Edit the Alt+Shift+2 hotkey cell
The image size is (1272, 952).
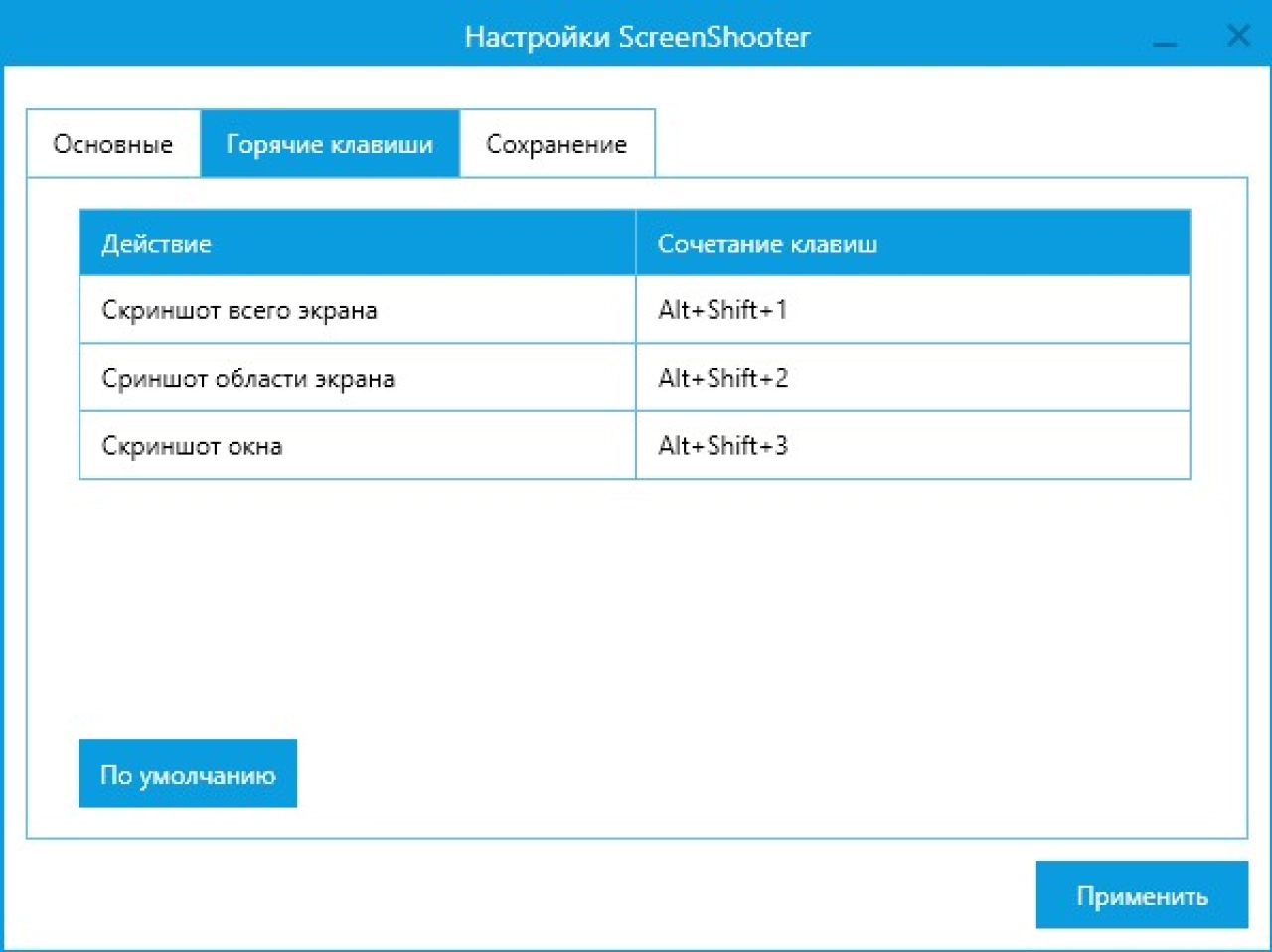[912, 378]
